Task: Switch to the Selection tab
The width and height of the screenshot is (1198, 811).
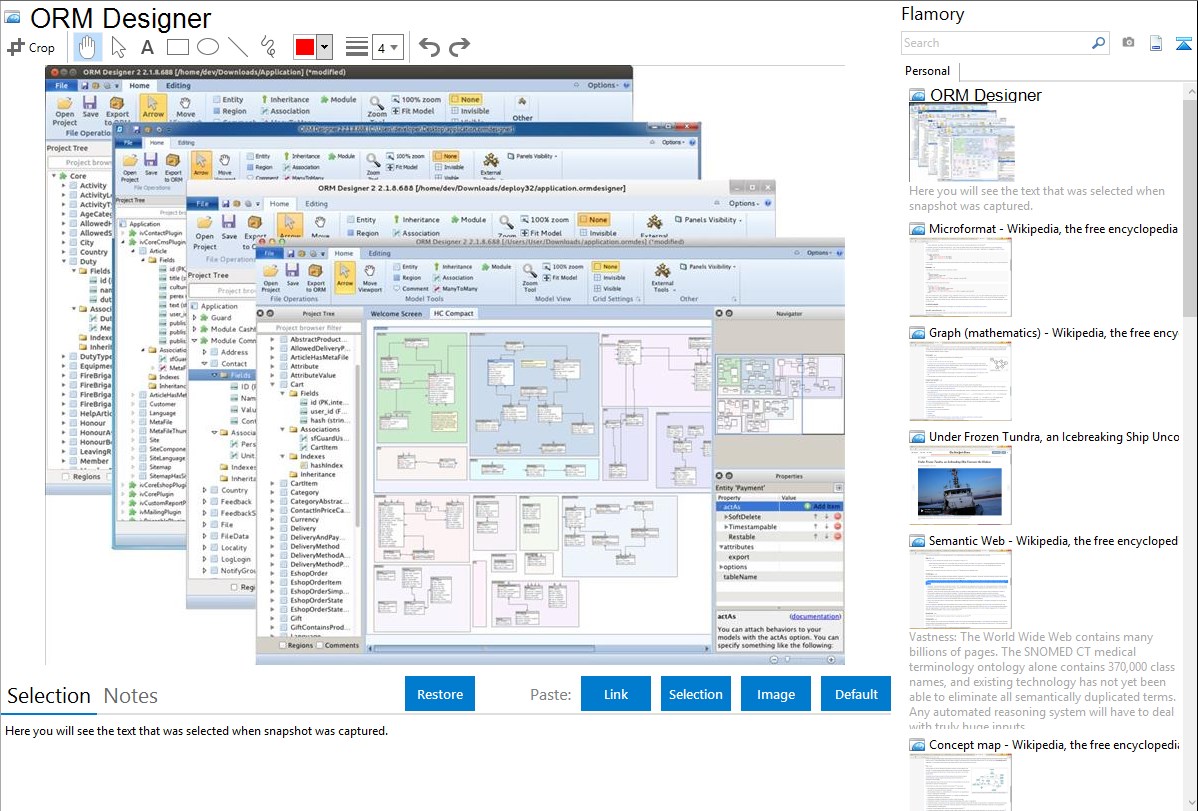Action: click(x=49, y=696)
